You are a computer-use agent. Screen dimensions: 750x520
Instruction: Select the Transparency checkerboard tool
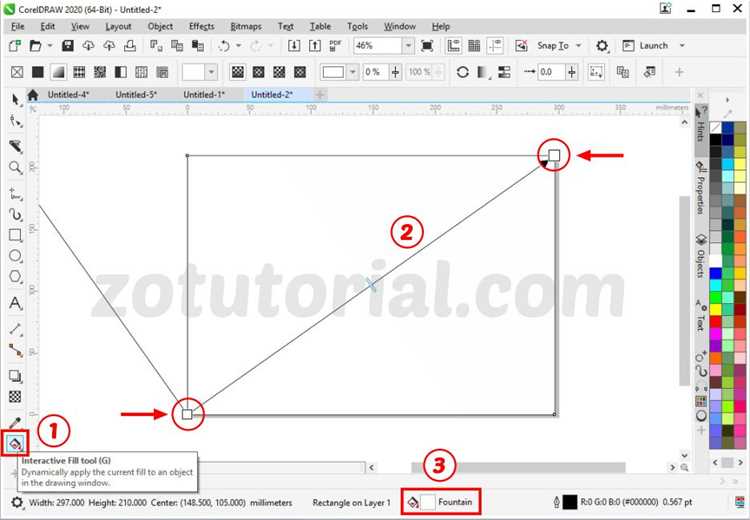(x=15, y=397)
